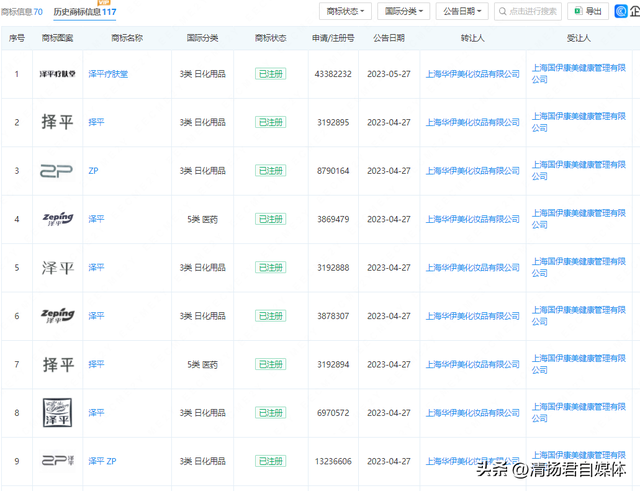Screen dimensions: 640x491
Task: Click the 泽平 ZP trademark name link in row 9
Action: 102,460
